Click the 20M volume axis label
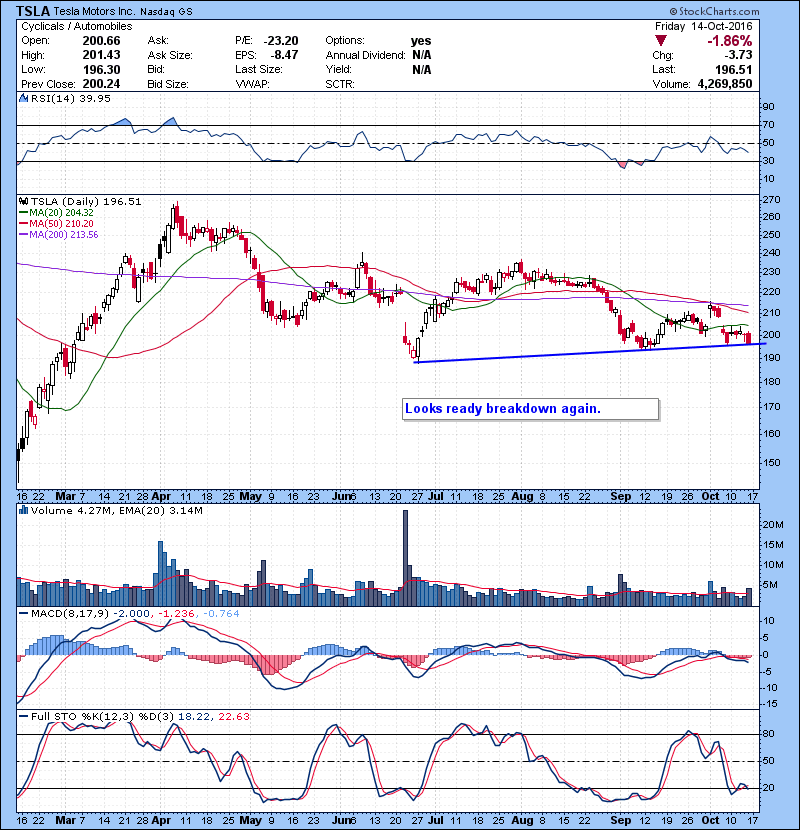800x830 pixels. click(772, 525)
